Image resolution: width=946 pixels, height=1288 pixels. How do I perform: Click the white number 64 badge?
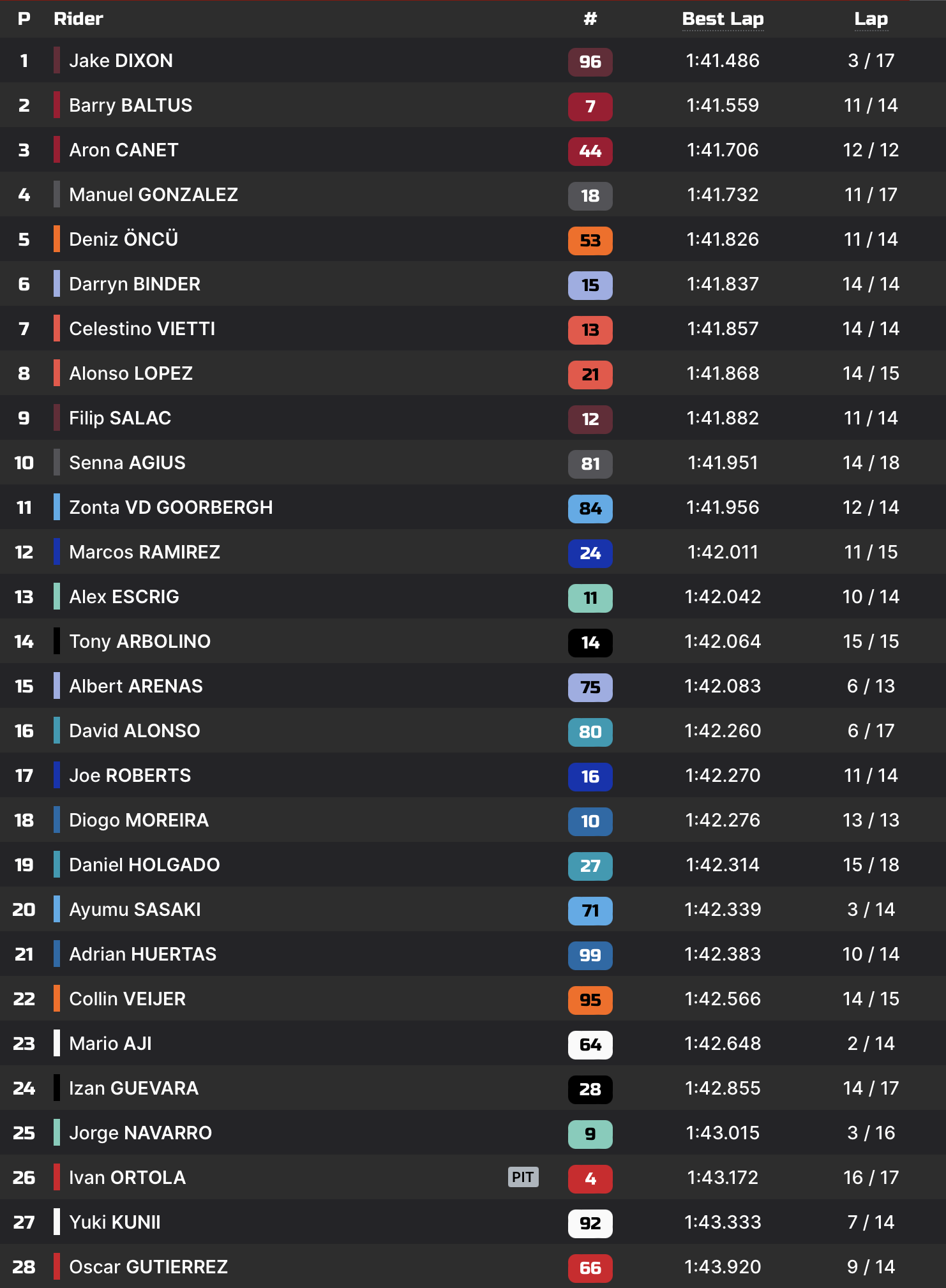point(590,1045)
